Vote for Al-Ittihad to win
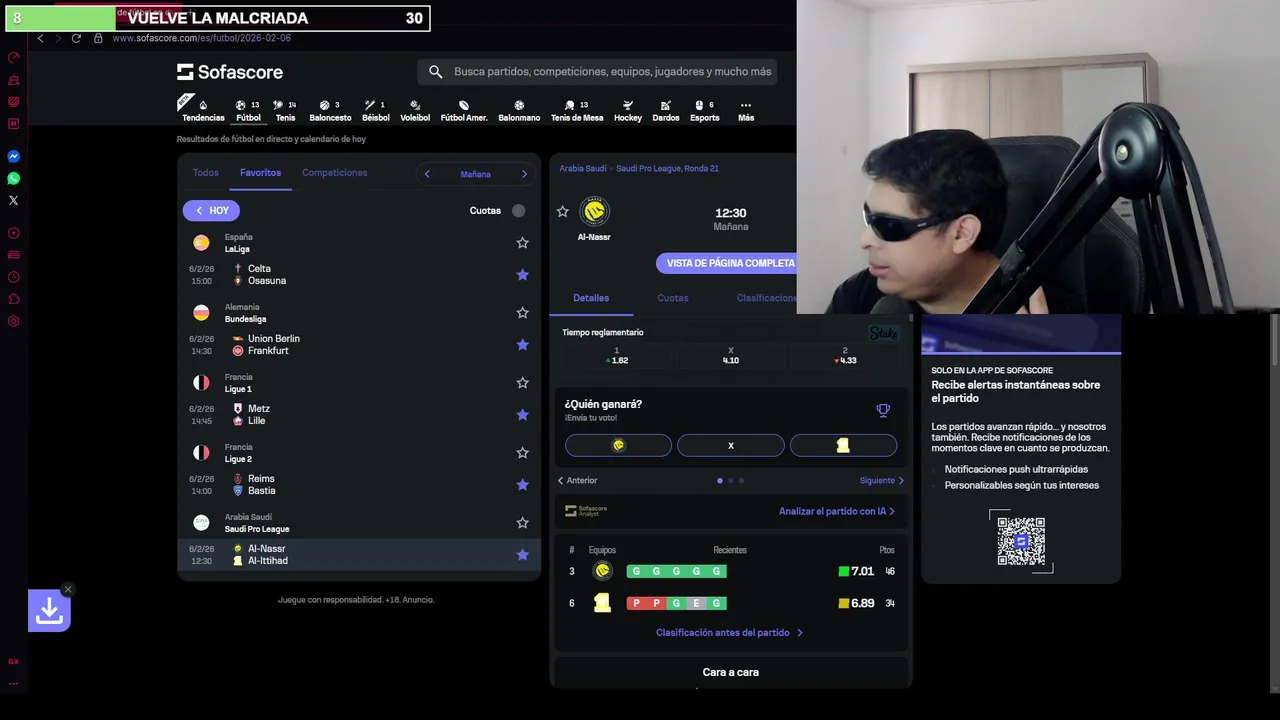 tap(843, 445)
